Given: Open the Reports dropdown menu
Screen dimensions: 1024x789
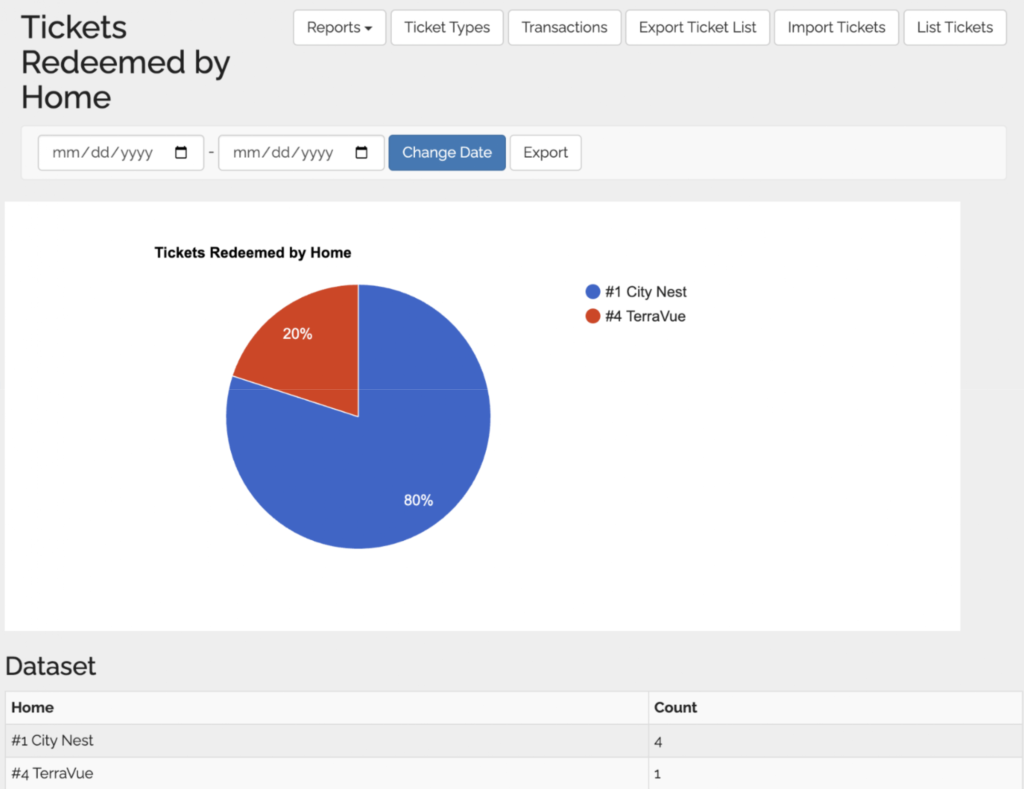Looking at the screenshot, I should point(339,27).
